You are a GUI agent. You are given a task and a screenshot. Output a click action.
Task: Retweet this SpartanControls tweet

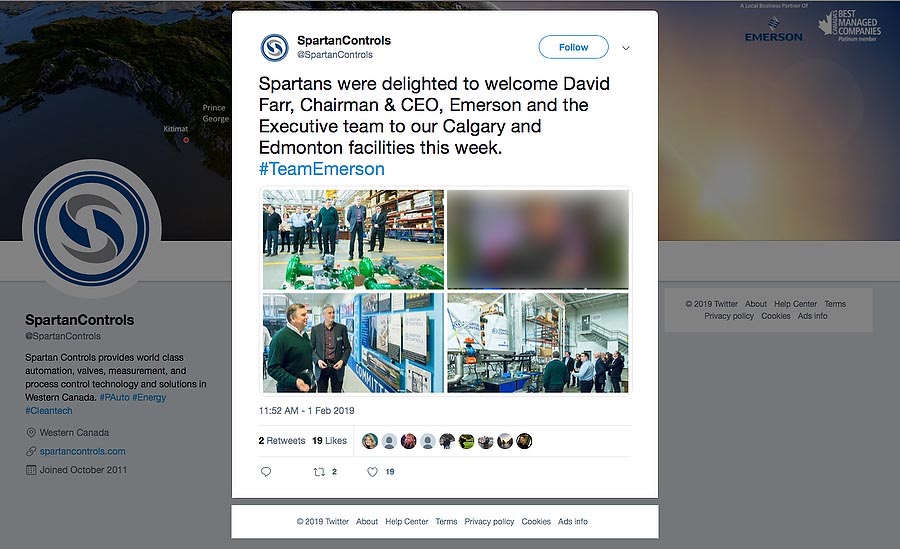[x=320, y=472]
